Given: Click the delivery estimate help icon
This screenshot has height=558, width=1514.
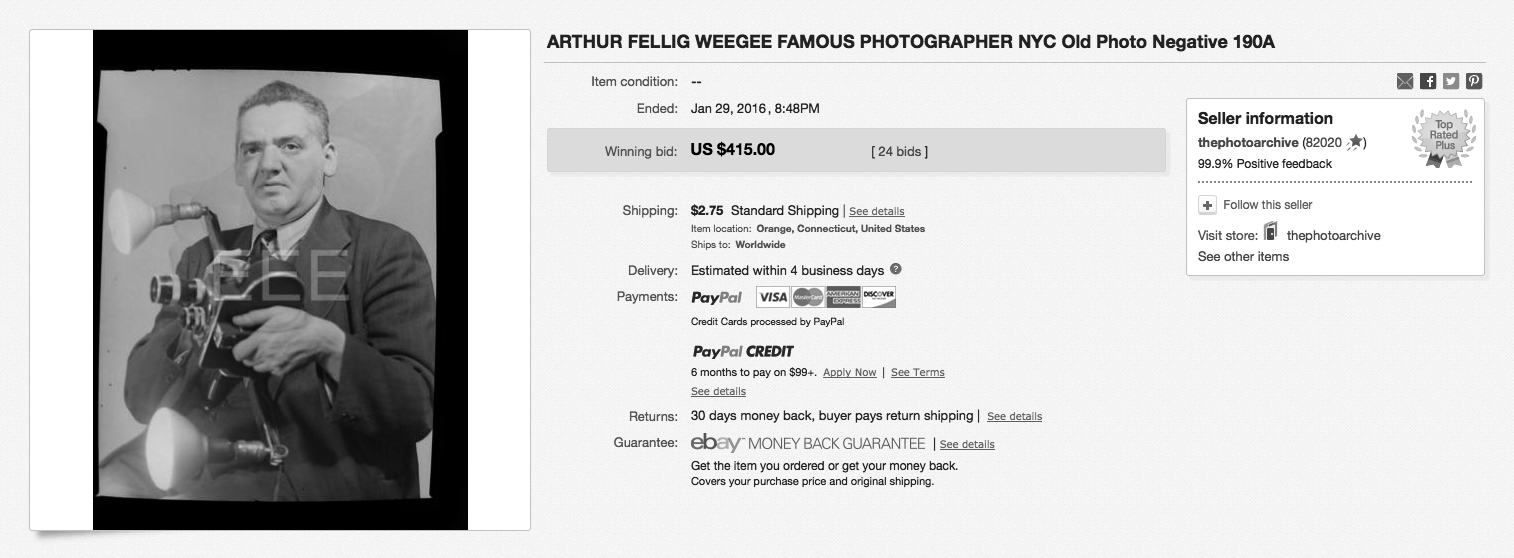Looking at the screenshot, I should coord(896,269).
